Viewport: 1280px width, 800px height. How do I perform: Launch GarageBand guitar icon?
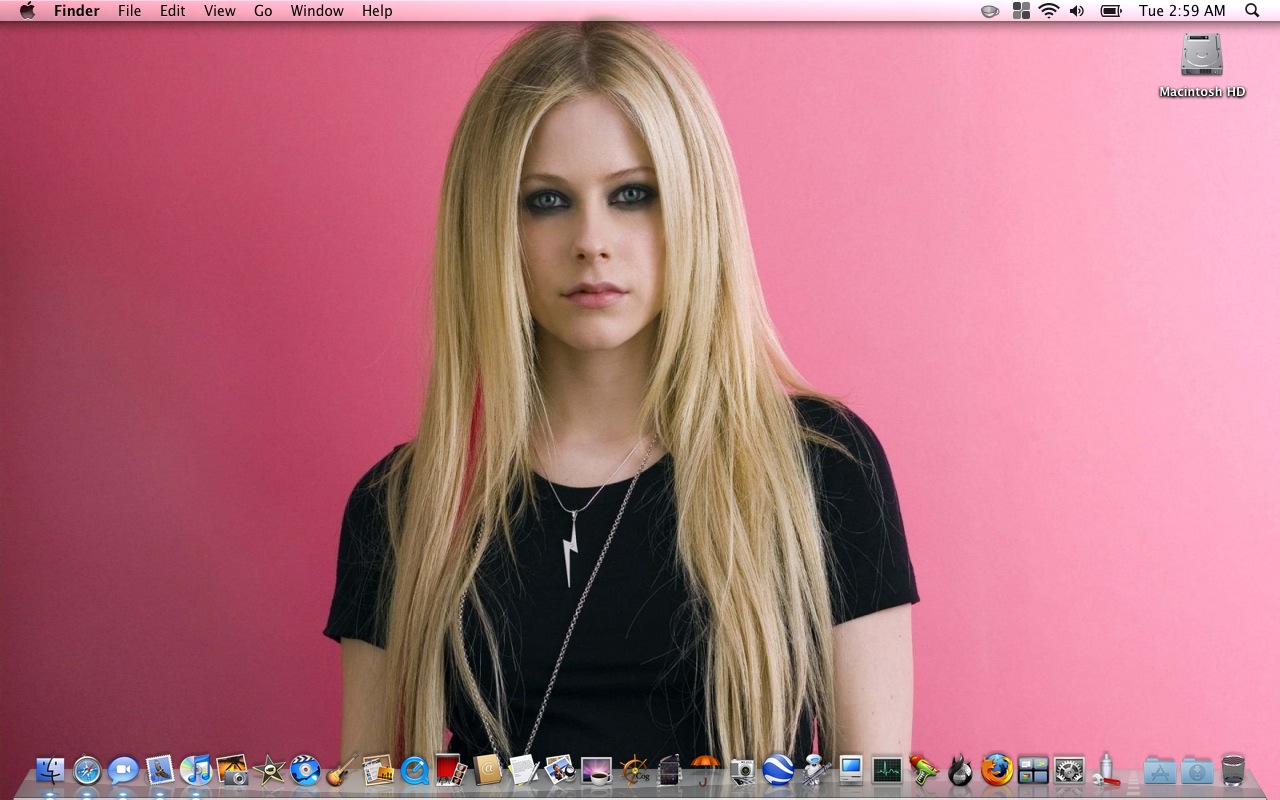(x=342, y=770)
